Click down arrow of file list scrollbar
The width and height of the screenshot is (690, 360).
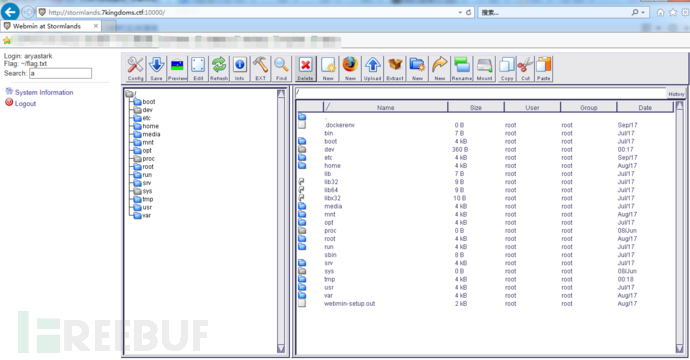point(680,349)
